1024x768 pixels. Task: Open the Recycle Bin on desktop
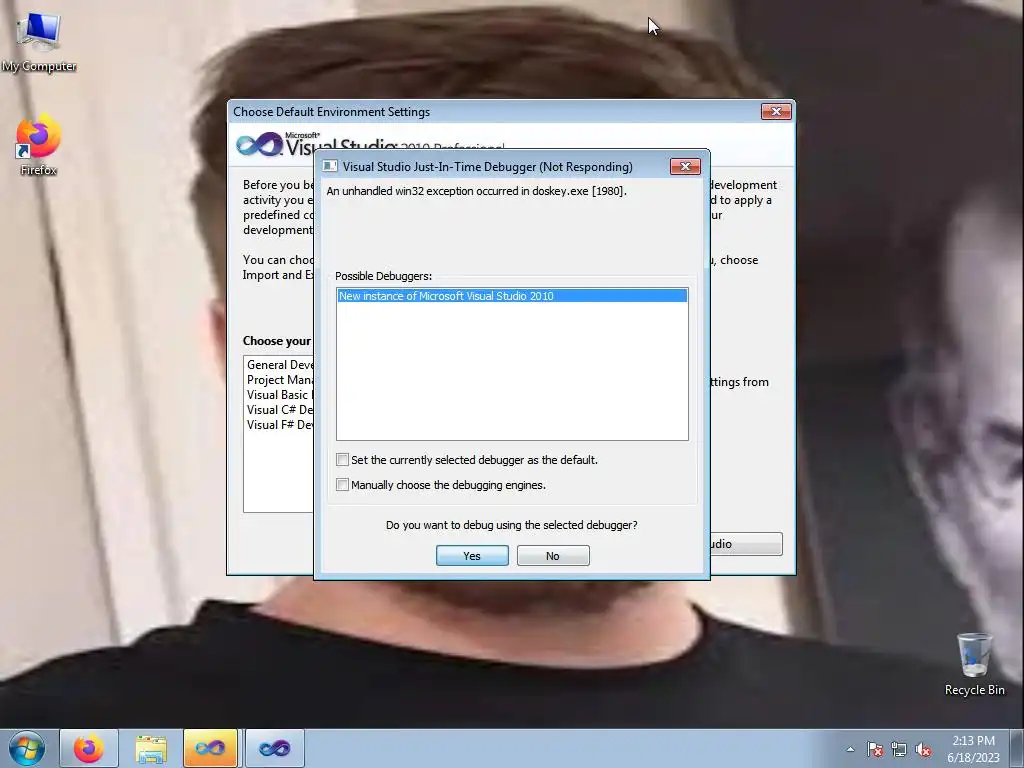click(974, 664)
